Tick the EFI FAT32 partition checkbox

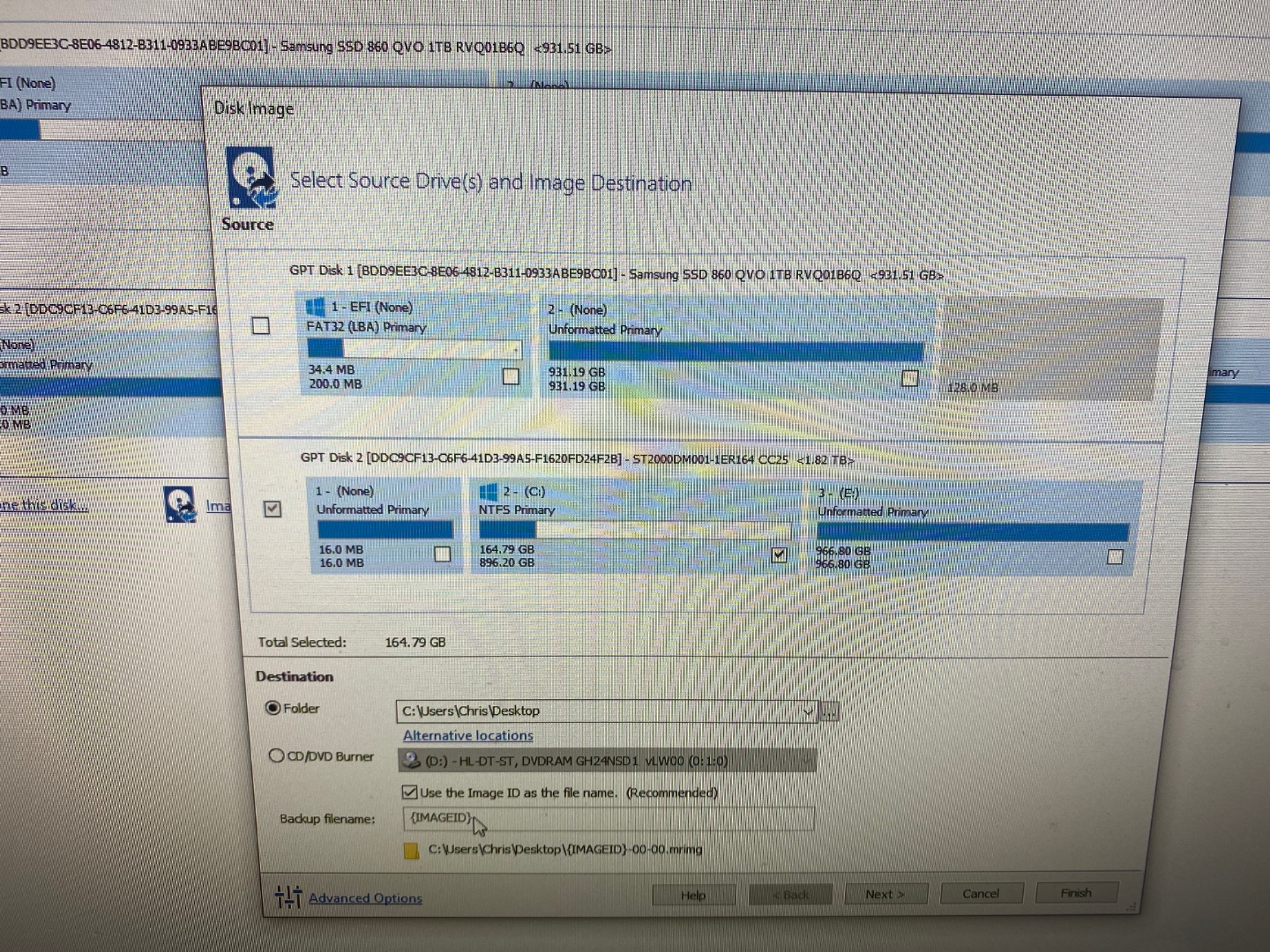[511, 376]
